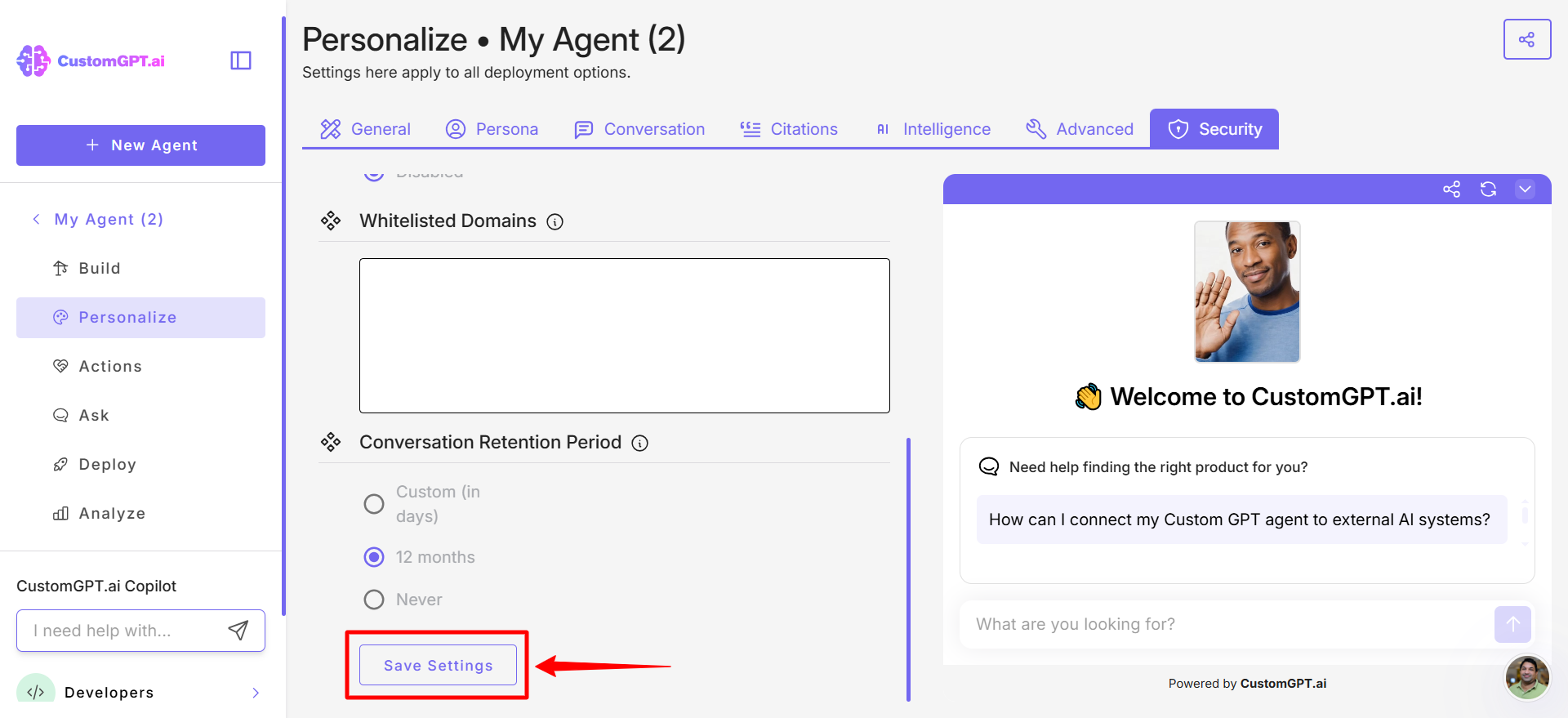Screen dimensions: 1568x718
Task: Switch to the Conversation tab
Action: pos(639,129)
